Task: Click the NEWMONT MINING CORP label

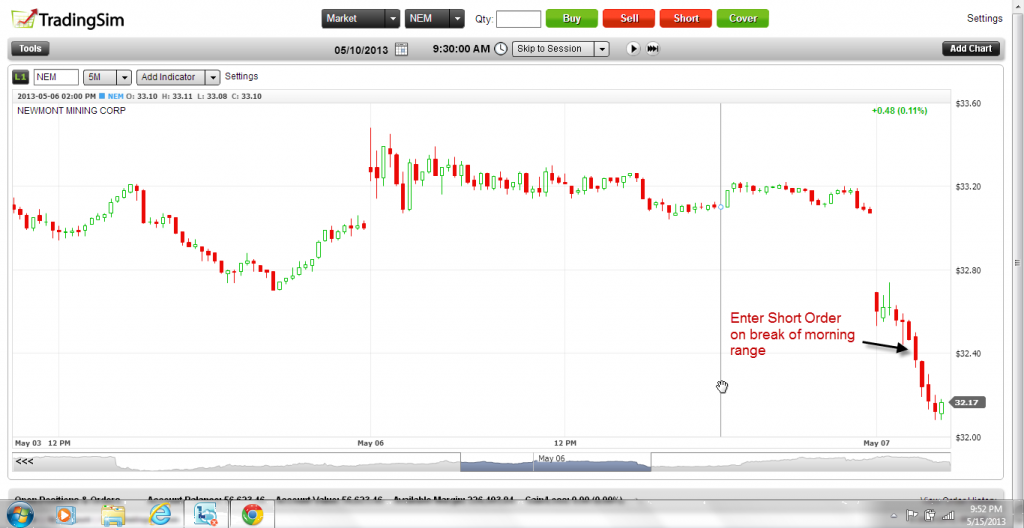Action: (71, 111)
